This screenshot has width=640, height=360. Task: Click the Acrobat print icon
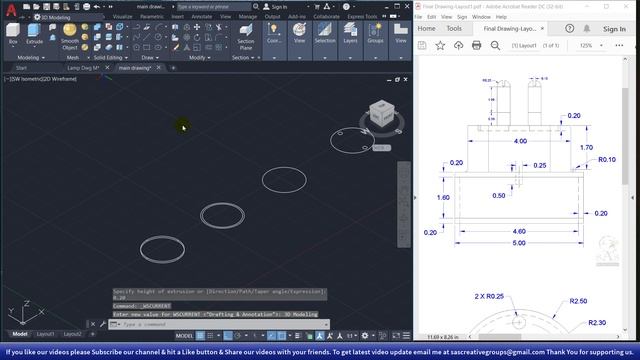tap(476, 45)
